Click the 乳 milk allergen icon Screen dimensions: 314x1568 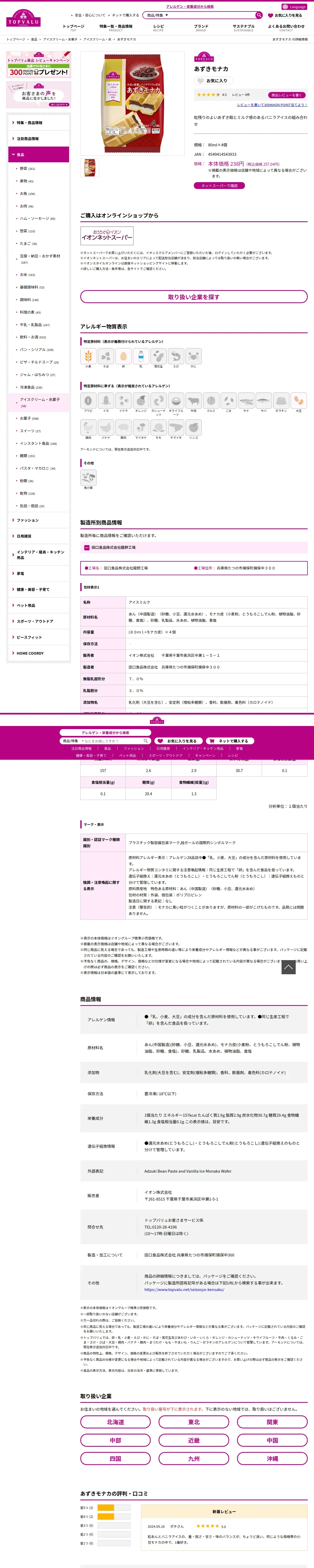pos(141,356)
